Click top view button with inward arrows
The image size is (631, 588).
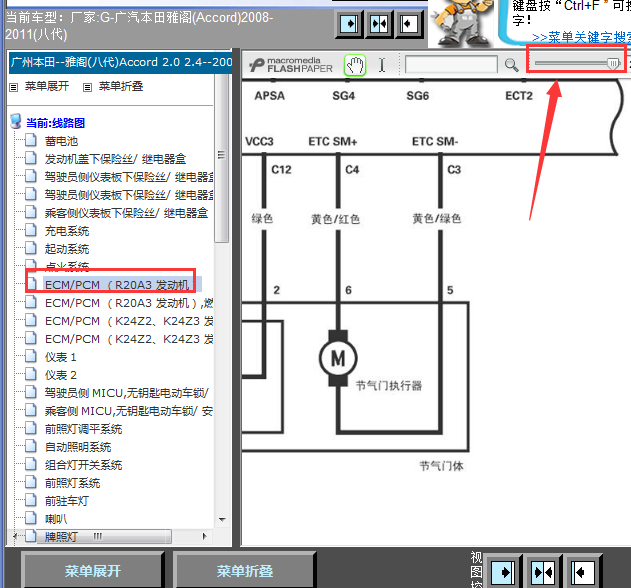pos(379,24)
